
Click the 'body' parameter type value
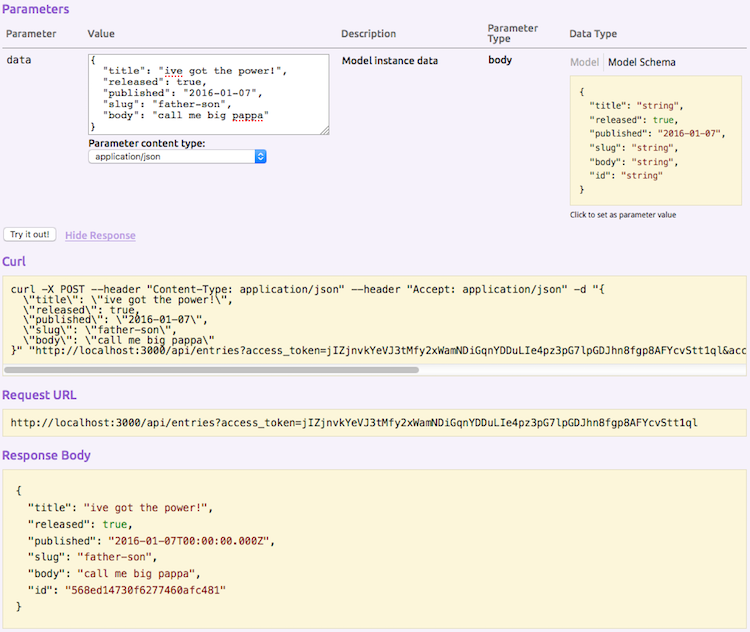point(500,60)
